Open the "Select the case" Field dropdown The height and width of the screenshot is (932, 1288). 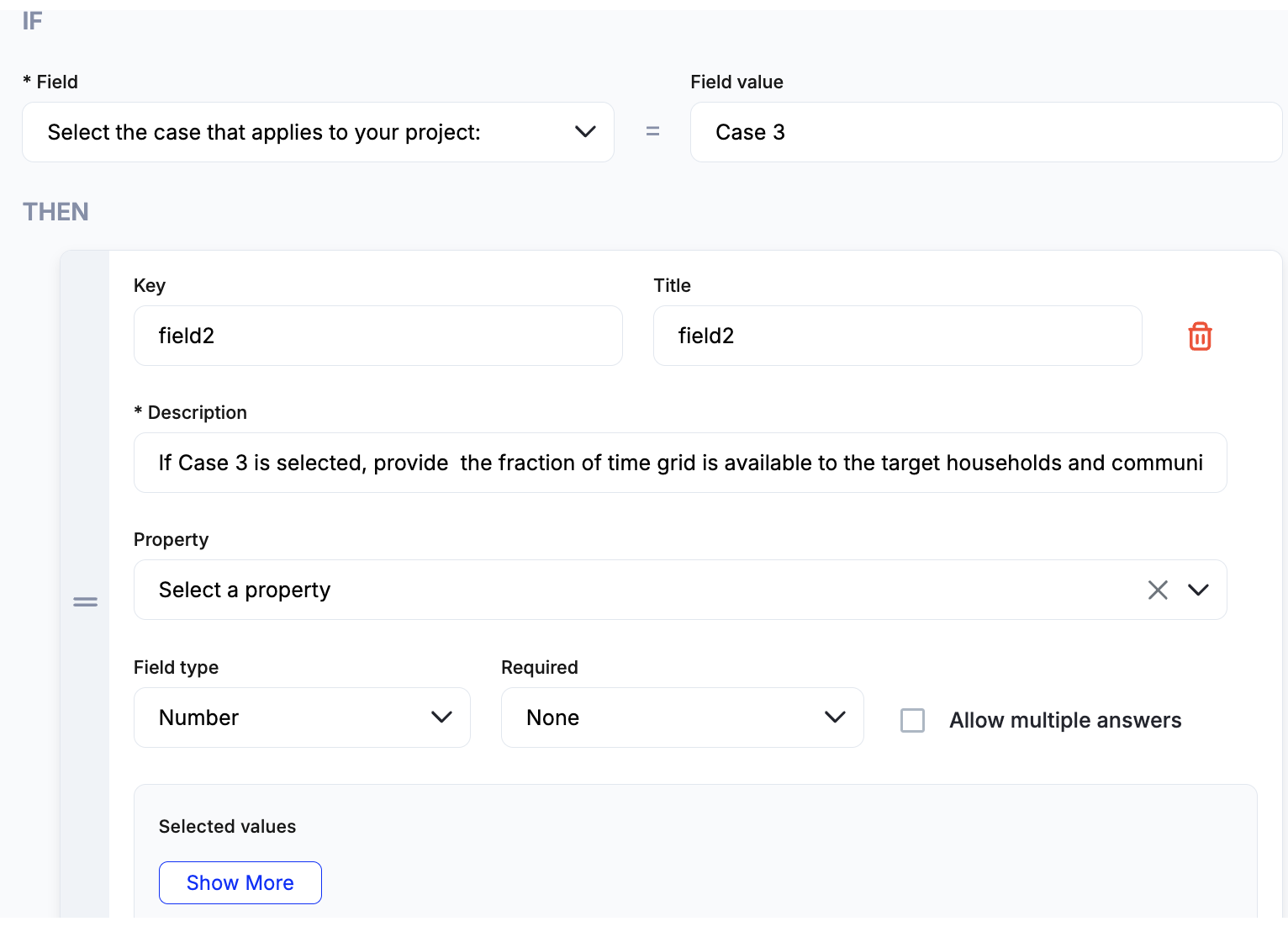tap(303, 132)
